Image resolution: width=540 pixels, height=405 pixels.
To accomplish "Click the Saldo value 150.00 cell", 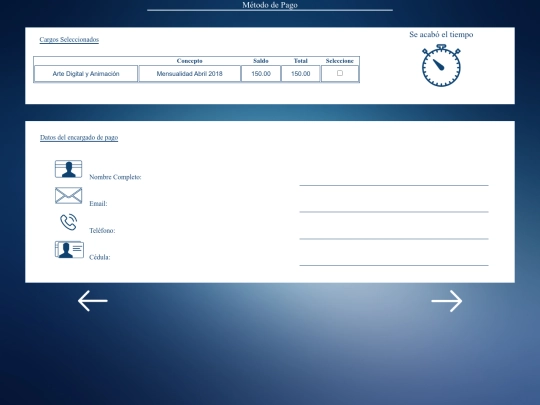I will tap(261, 74).
